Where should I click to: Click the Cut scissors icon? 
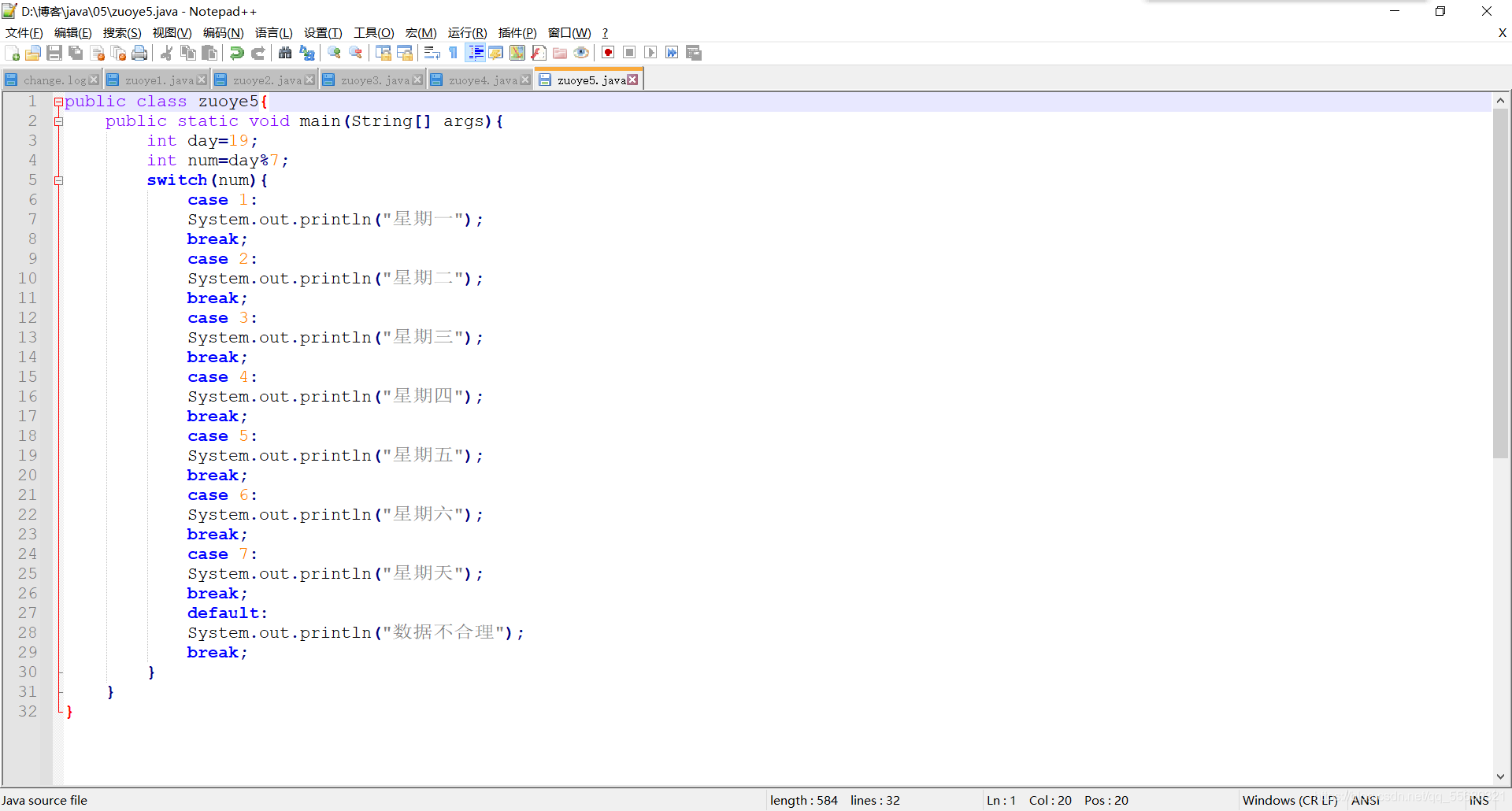166,53
